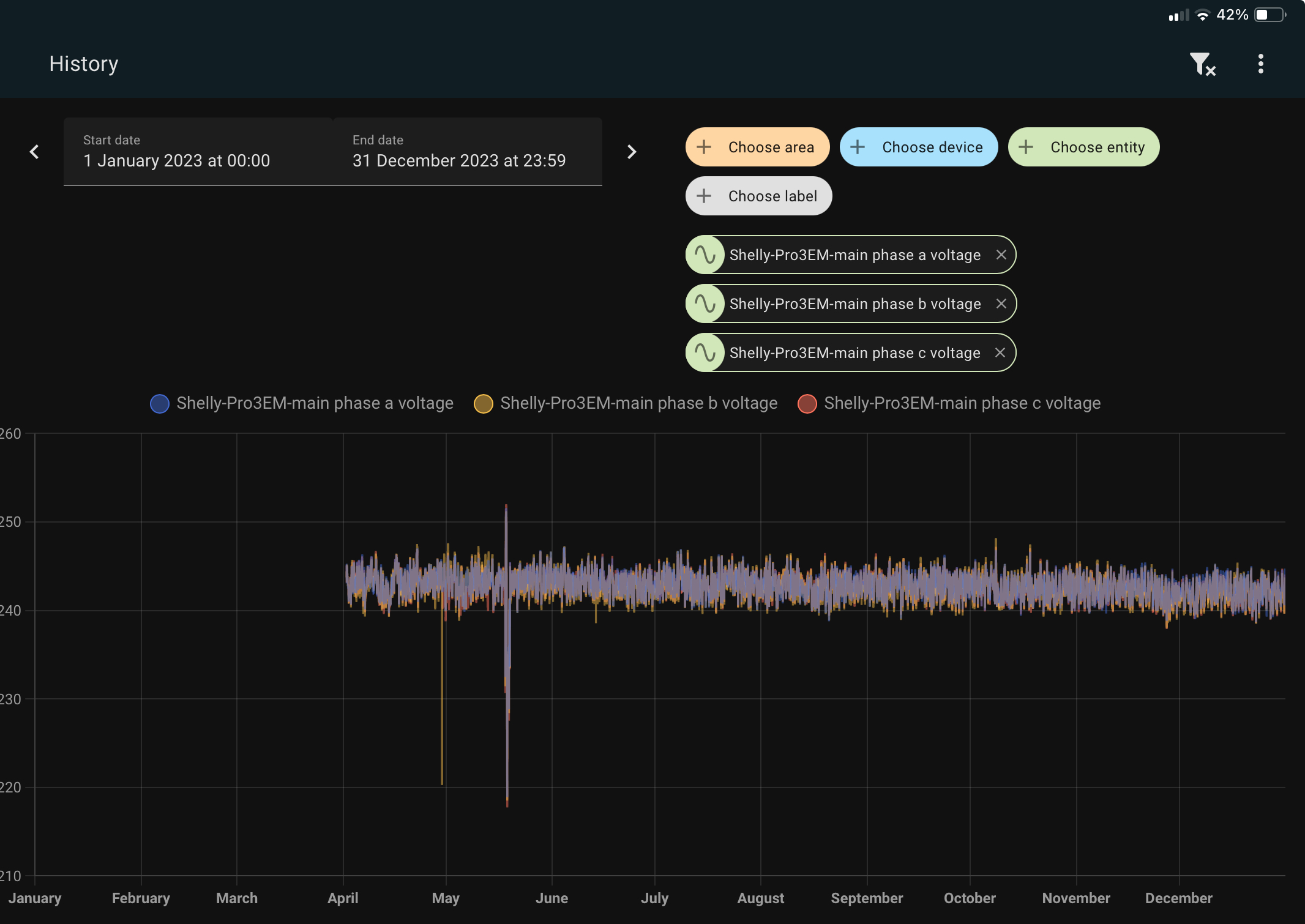Click the February label on the x-axis

[141, 898]
